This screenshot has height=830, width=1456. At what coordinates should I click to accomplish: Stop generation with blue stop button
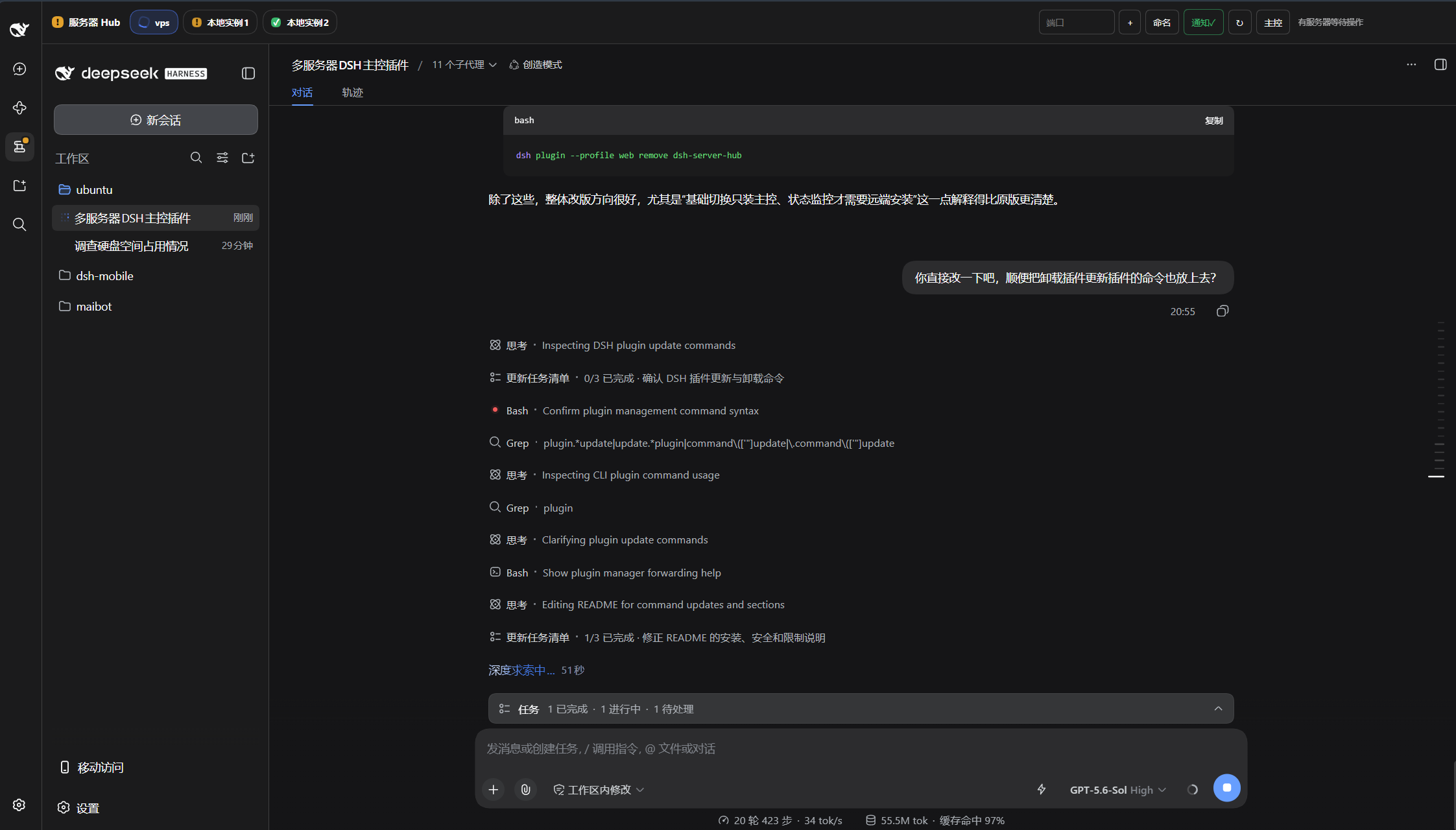1226,788
